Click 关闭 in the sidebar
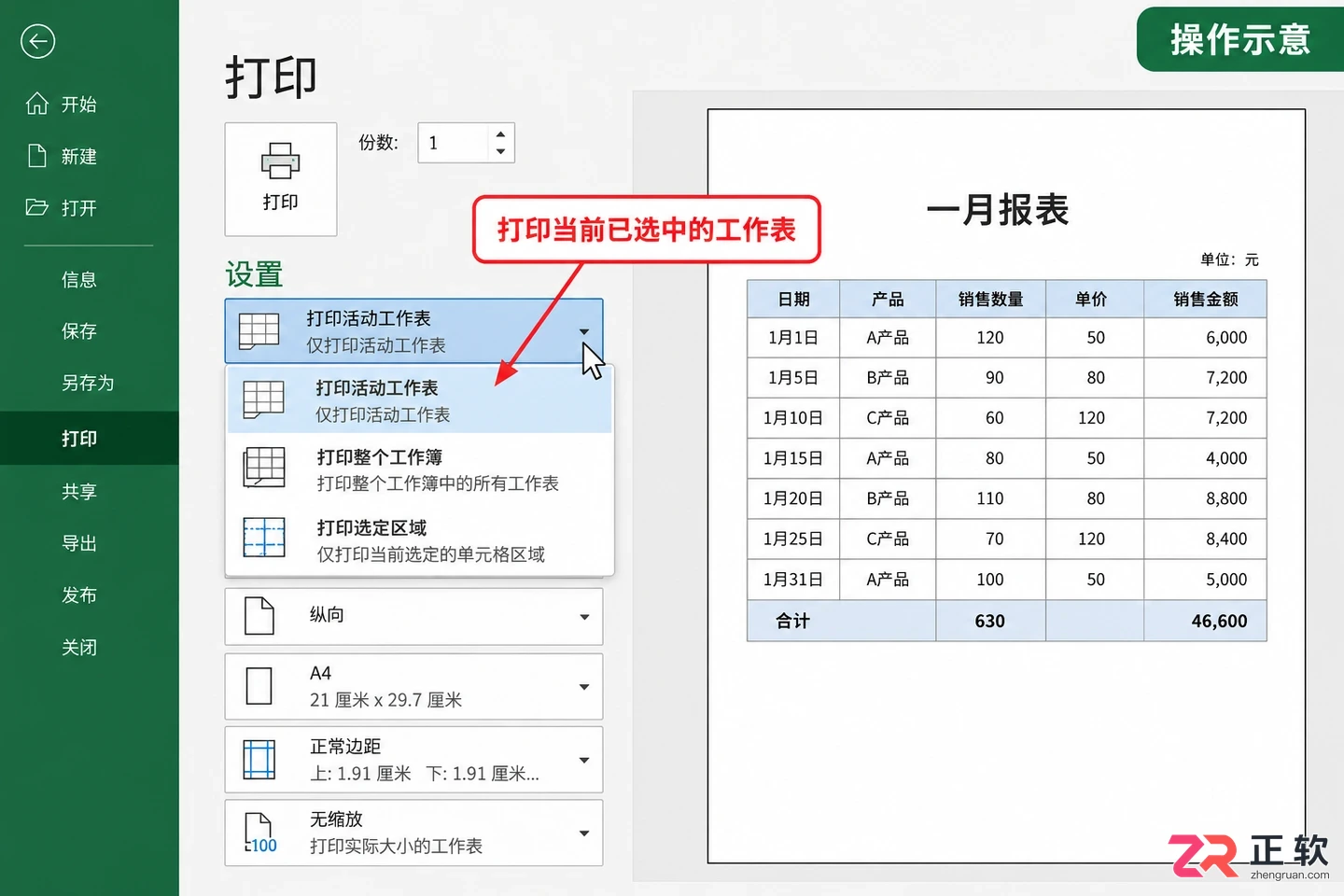Image resolution: width=1344 pixels, height=896 pixels. coord(79,647)
